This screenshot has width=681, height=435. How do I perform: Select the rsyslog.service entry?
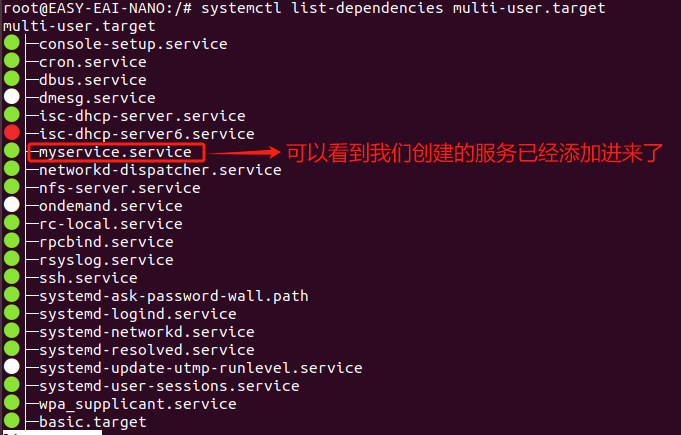pyautogui.click(x=106, y=260)
